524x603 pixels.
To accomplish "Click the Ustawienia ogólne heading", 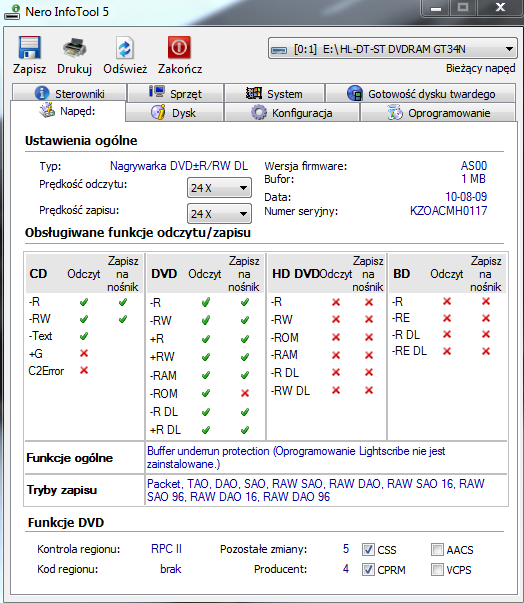I will 81,141.
